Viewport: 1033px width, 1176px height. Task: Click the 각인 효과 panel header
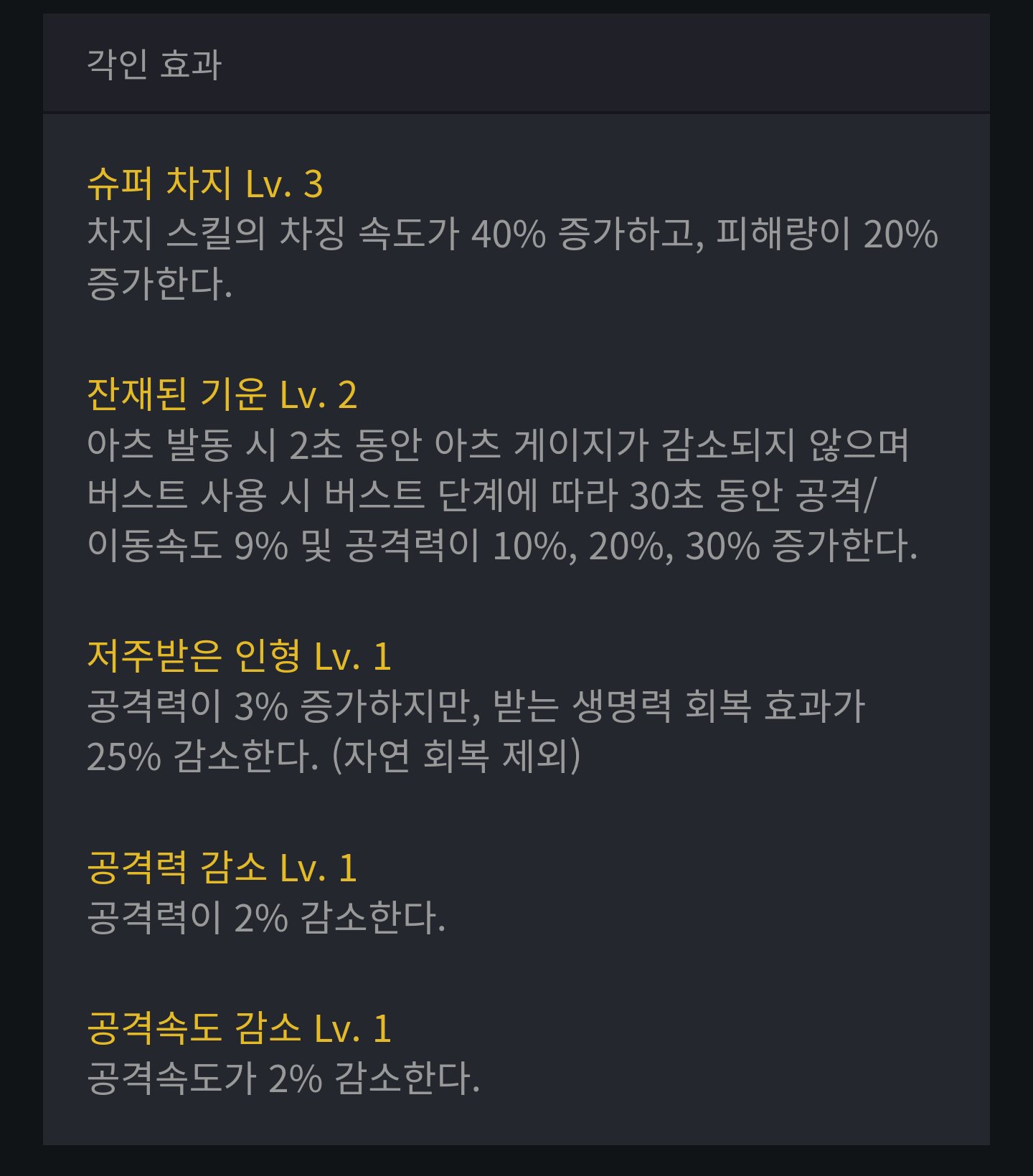tap(154, 65)
